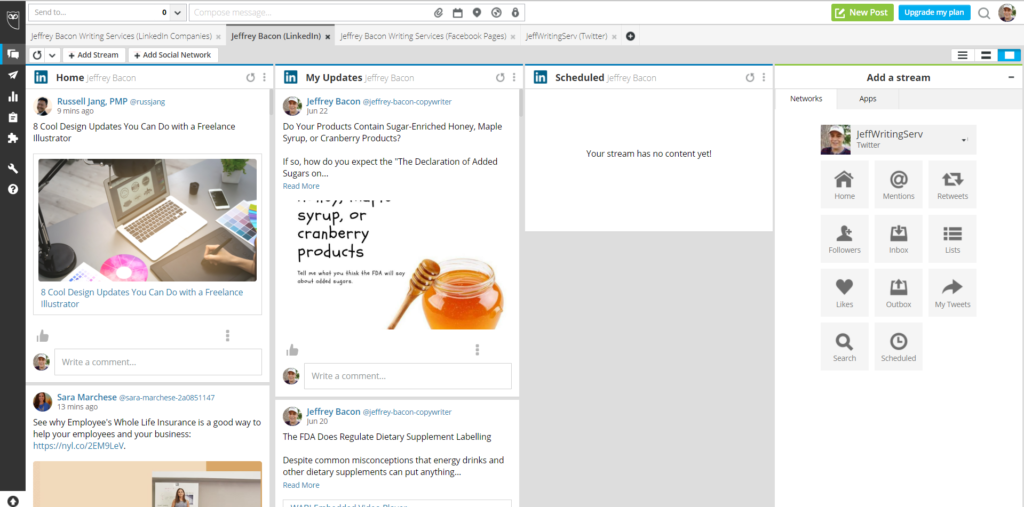Add a Followers stream
Viewport: 1024px width, 507px height.
click(x=844, y=238)
